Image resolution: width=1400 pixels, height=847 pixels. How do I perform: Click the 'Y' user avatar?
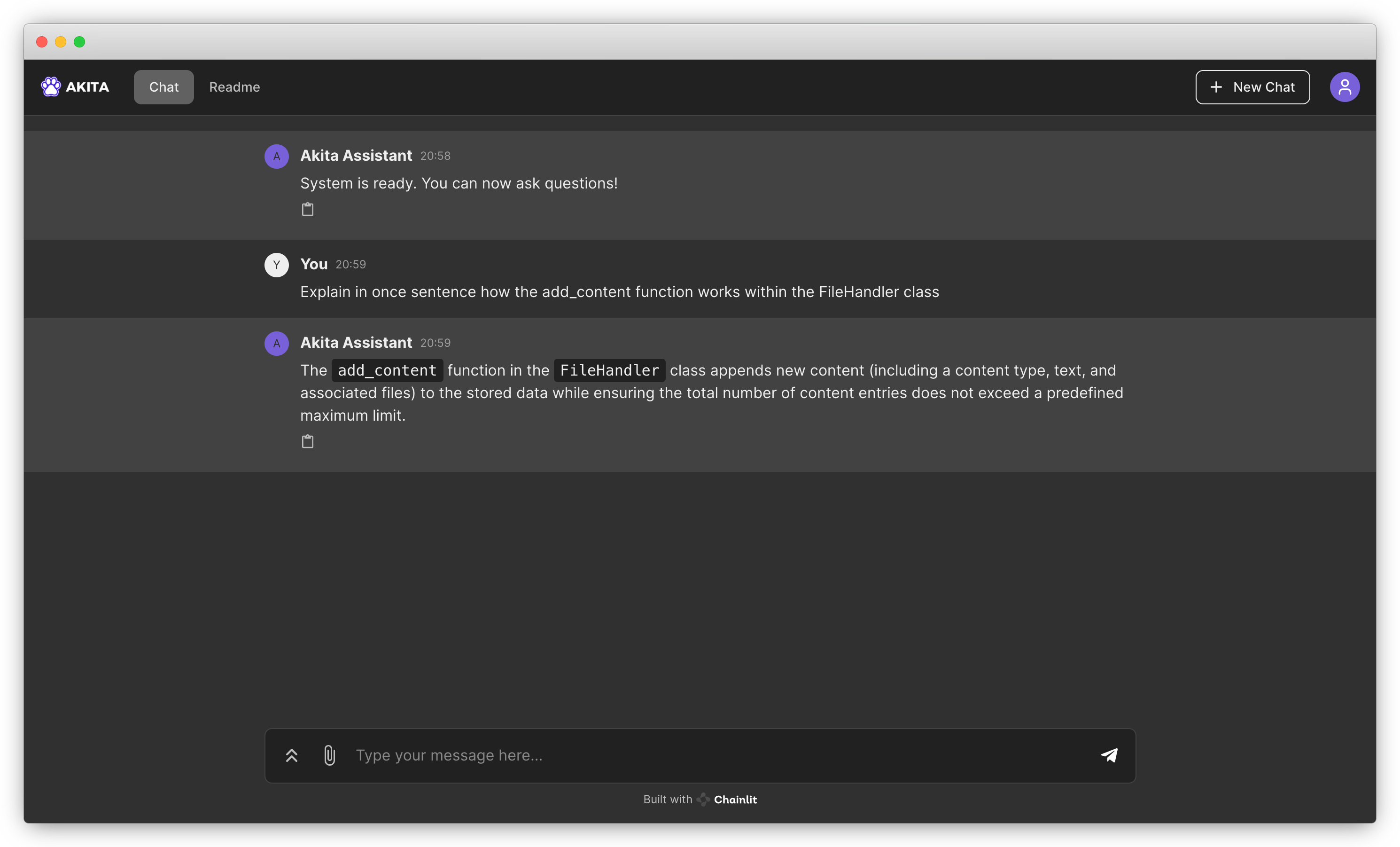pos(277,265)
